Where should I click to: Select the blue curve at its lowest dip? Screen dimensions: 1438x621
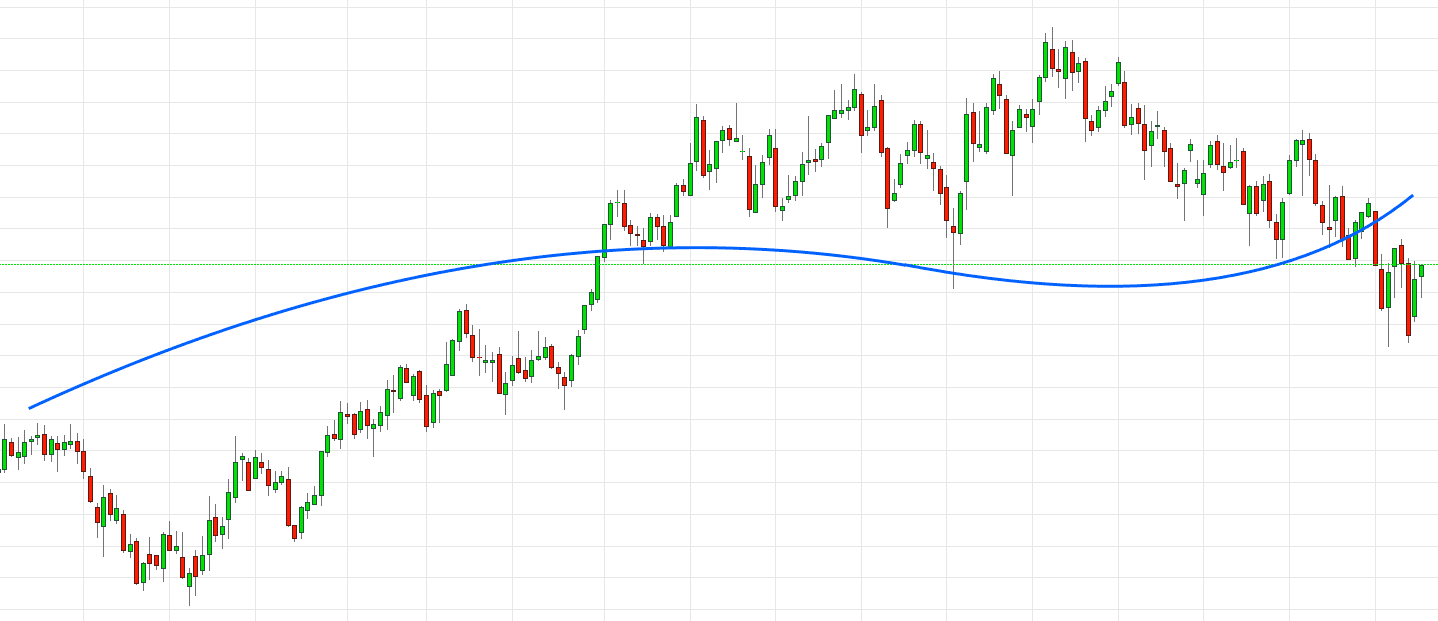click(1110, 286)
